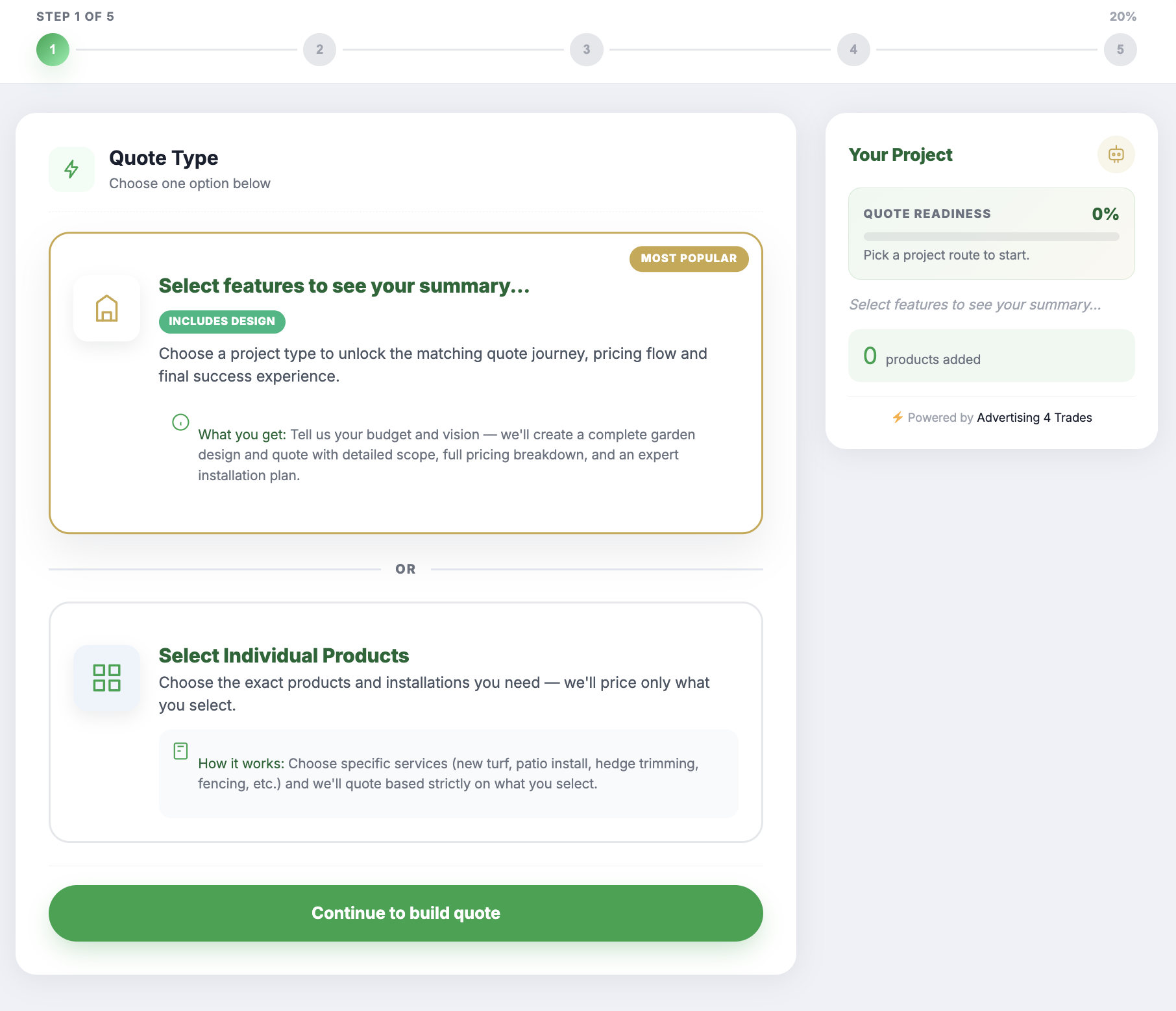Go to step 1 in the progress bar
The image size is (1176, 1011).
tap(53, 49)
